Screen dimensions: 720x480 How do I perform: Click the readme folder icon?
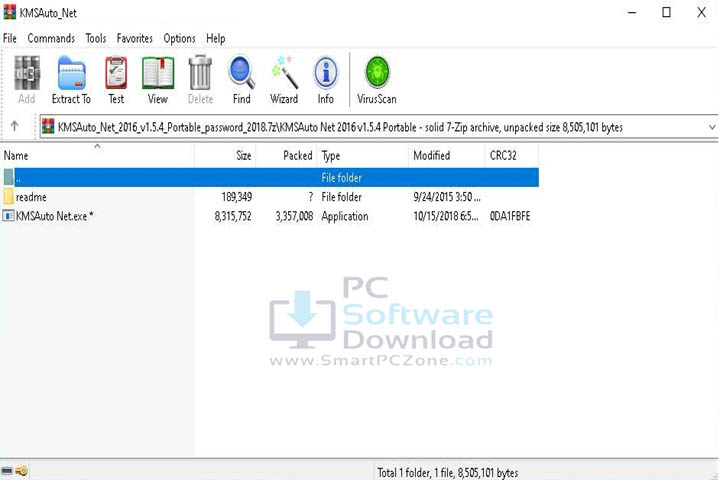[x=9, y=197]
